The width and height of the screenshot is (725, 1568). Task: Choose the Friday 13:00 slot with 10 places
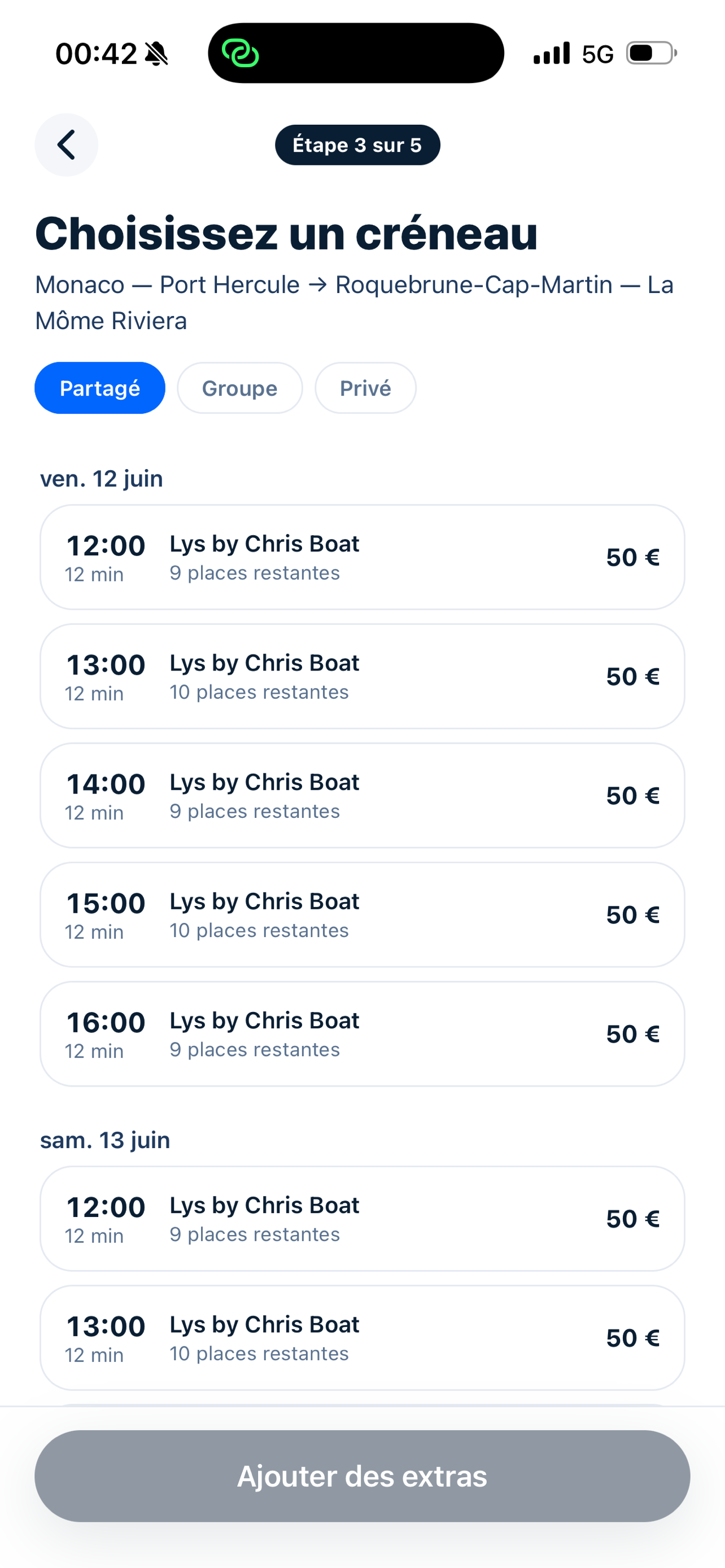click(362, 676)
